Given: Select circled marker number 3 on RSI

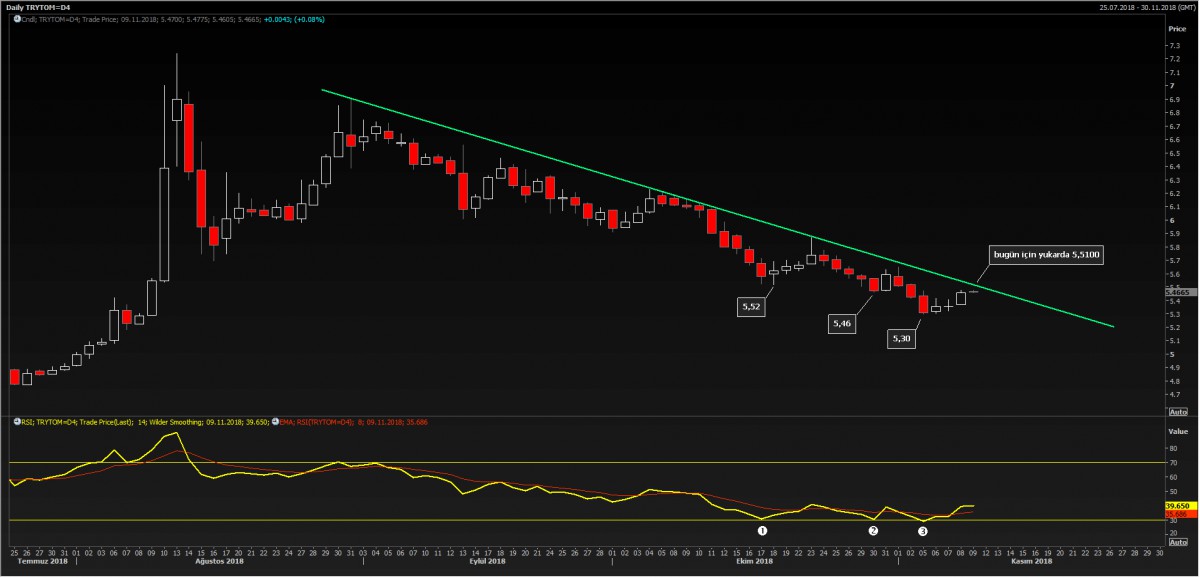Looking at the screenshot, I should (923, 531).
